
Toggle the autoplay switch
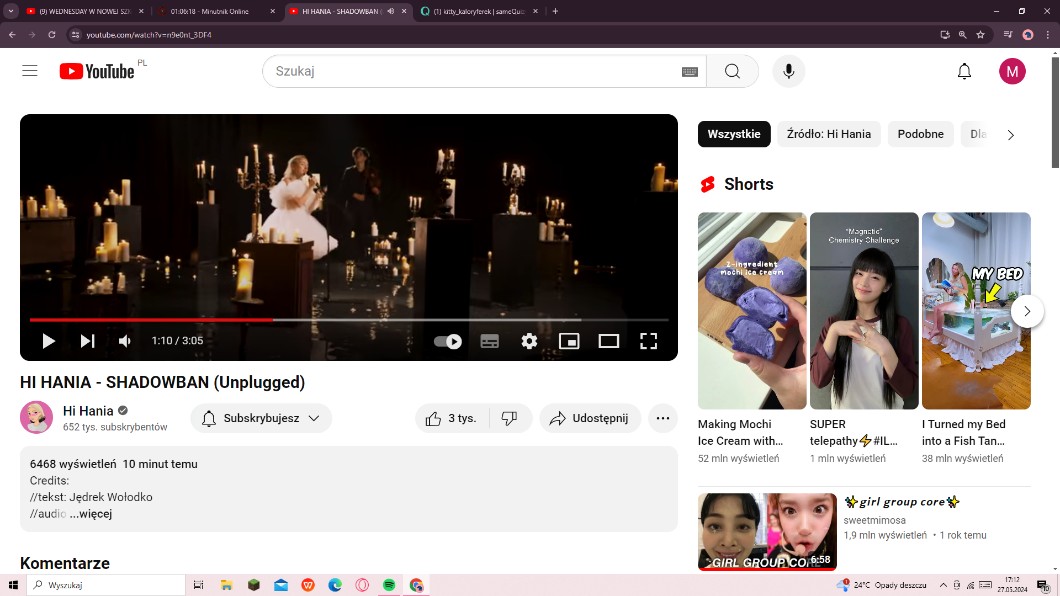(x=448, y=341)
